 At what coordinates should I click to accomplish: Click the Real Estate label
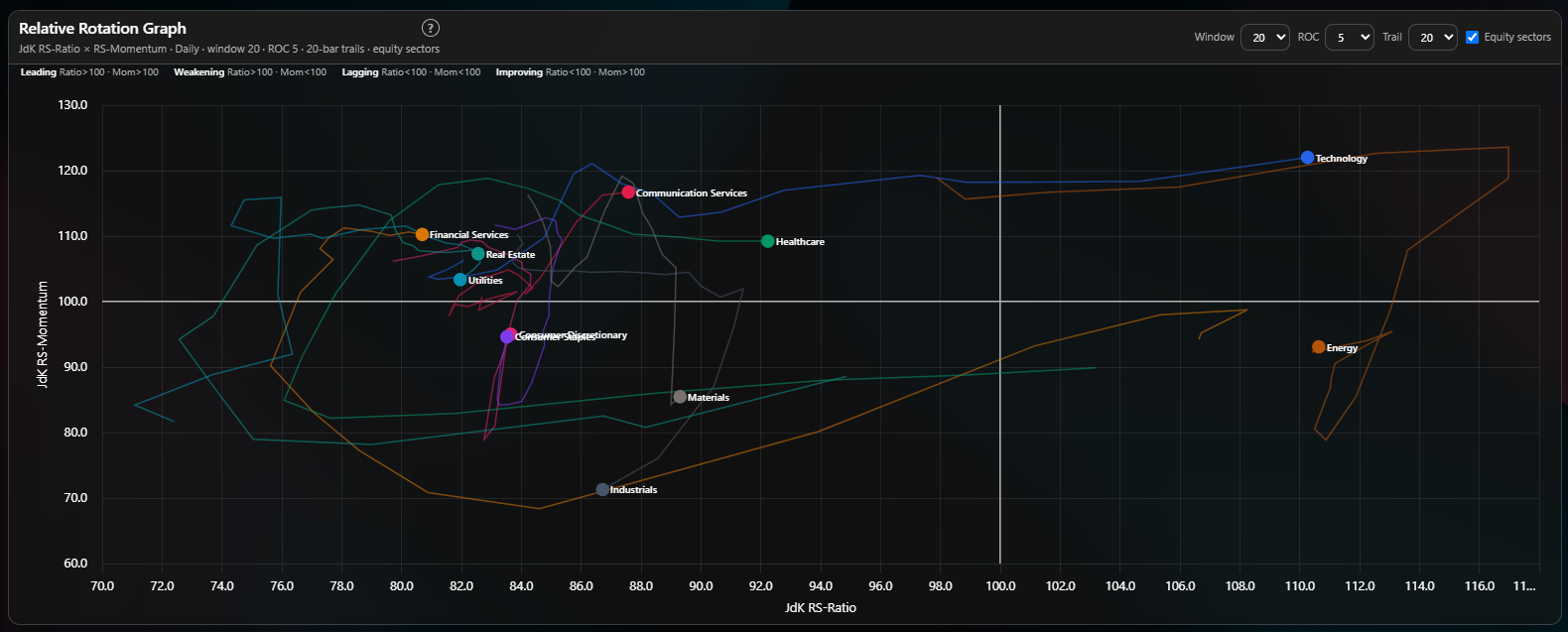[511, 255]
